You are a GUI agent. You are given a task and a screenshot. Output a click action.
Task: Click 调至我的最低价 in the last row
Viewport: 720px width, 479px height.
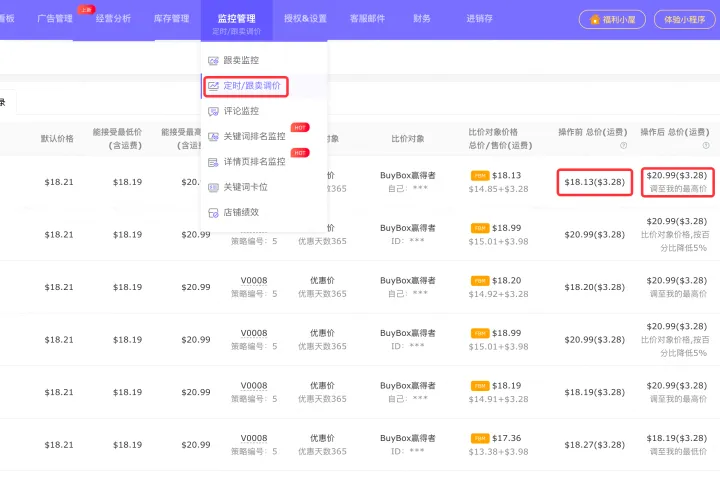click(678, 452)
